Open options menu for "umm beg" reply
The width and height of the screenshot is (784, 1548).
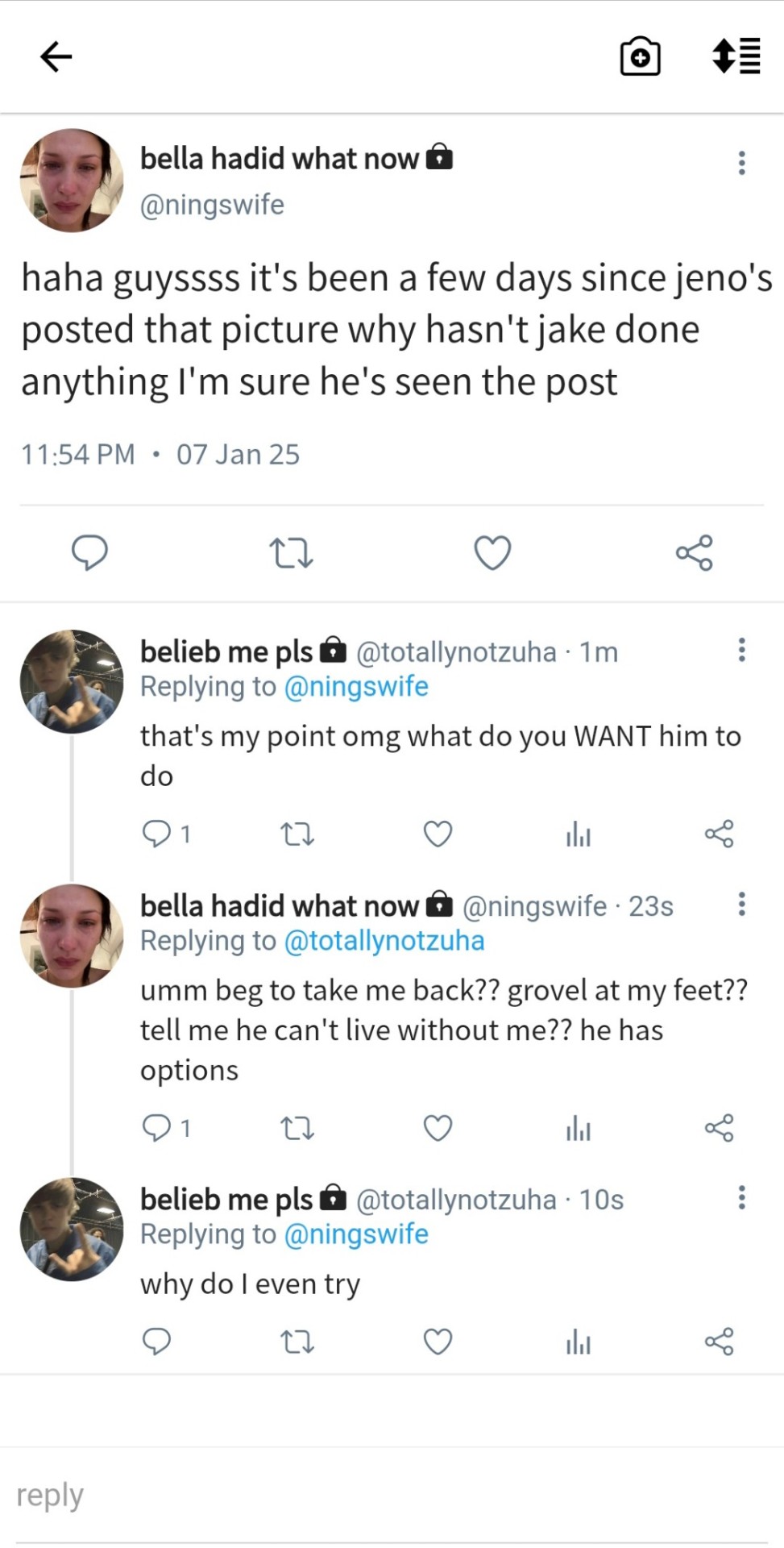point(741,904)
